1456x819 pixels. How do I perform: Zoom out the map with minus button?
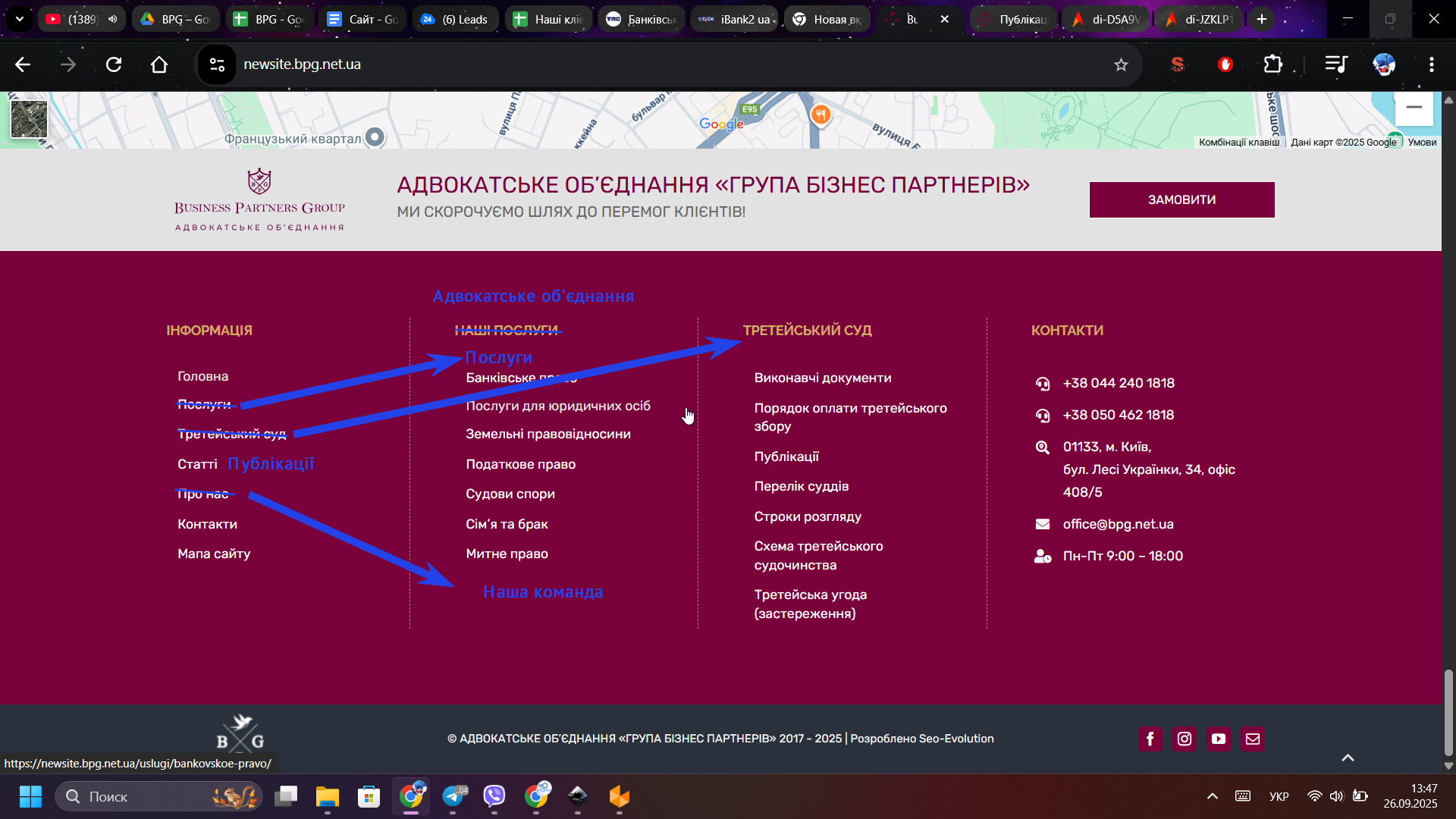(1414, 107)
